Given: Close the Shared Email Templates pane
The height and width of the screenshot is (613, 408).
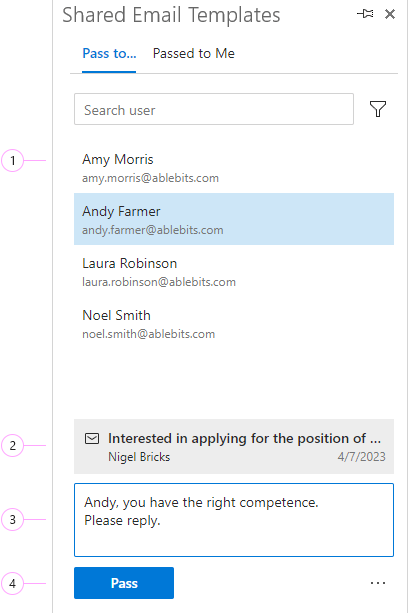Looking at the screenshot, I should (390, 14).
